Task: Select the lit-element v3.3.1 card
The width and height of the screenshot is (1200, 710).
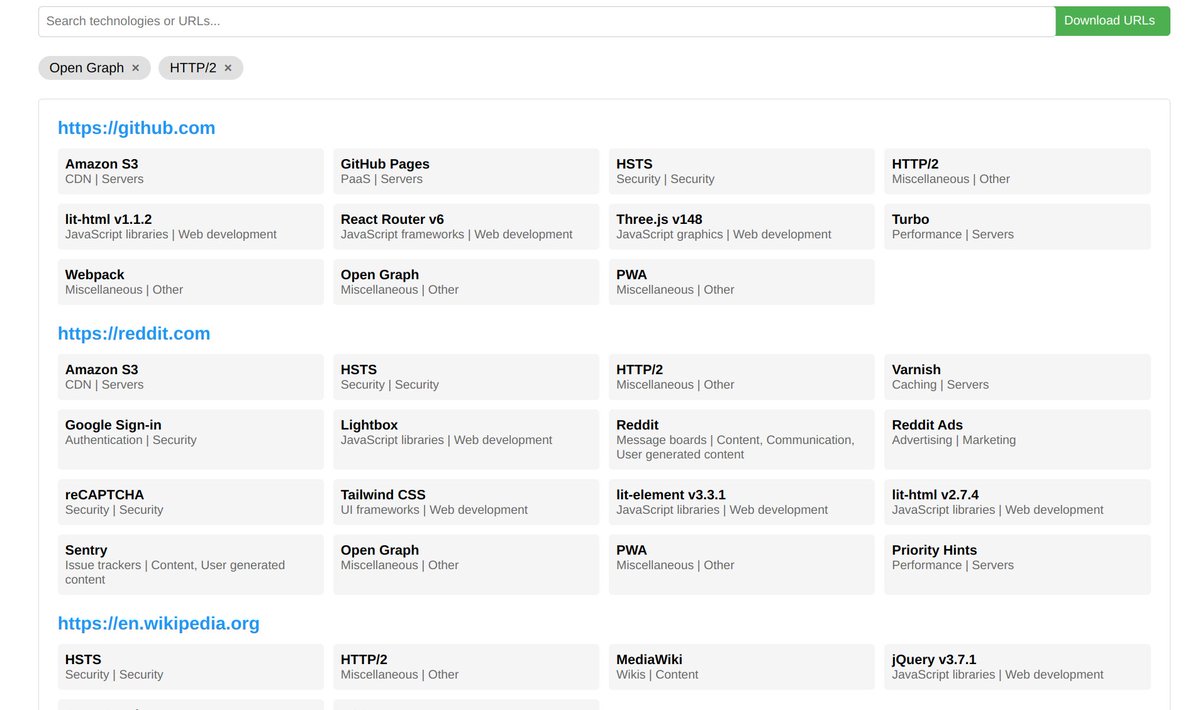Action: point(742,501)
